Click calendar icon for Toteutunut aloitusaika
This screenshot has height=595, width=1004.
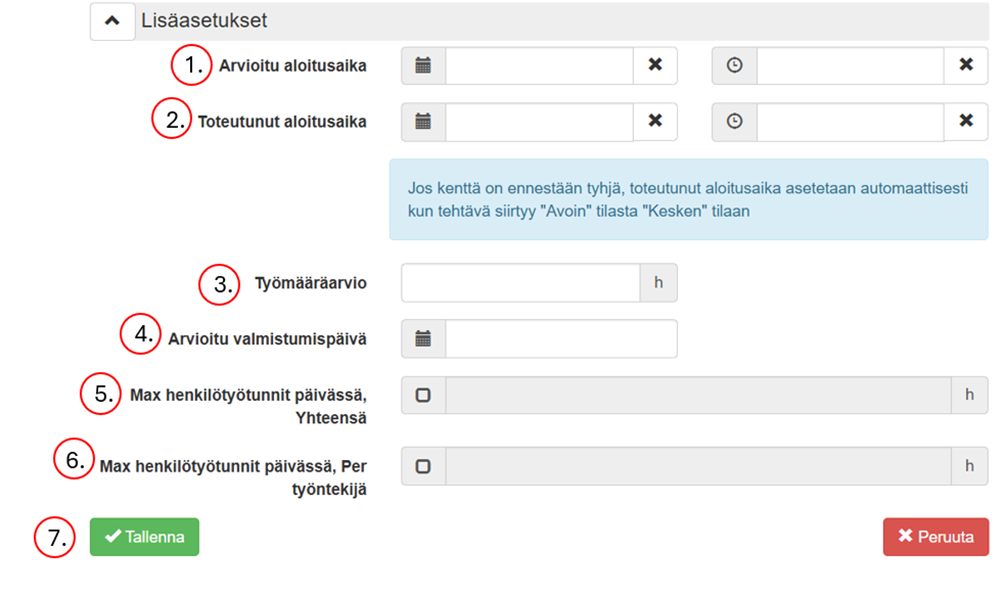pyautogui.click(x=423, y=121)
